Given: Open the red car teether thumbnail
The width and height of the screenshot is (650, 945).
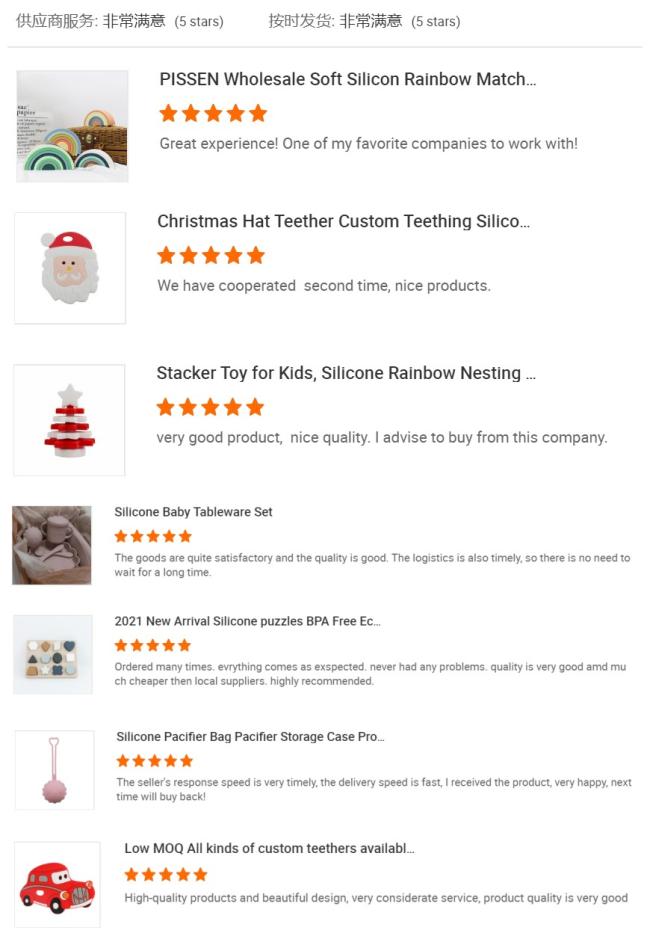Looking at the screenshot, I should tap(57, 884).
